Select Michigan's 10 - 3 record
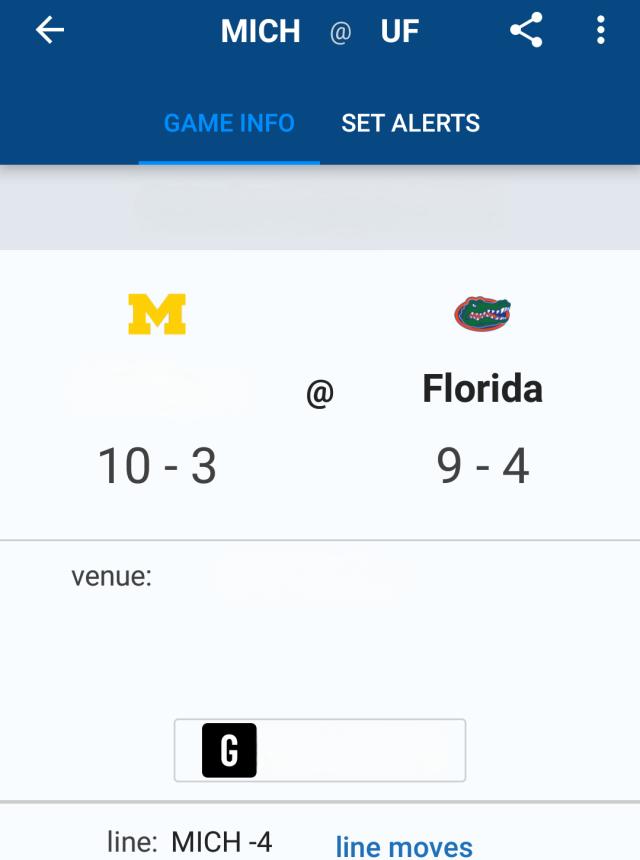This screenshot has height=860, width=640. (x=157, y=466)
